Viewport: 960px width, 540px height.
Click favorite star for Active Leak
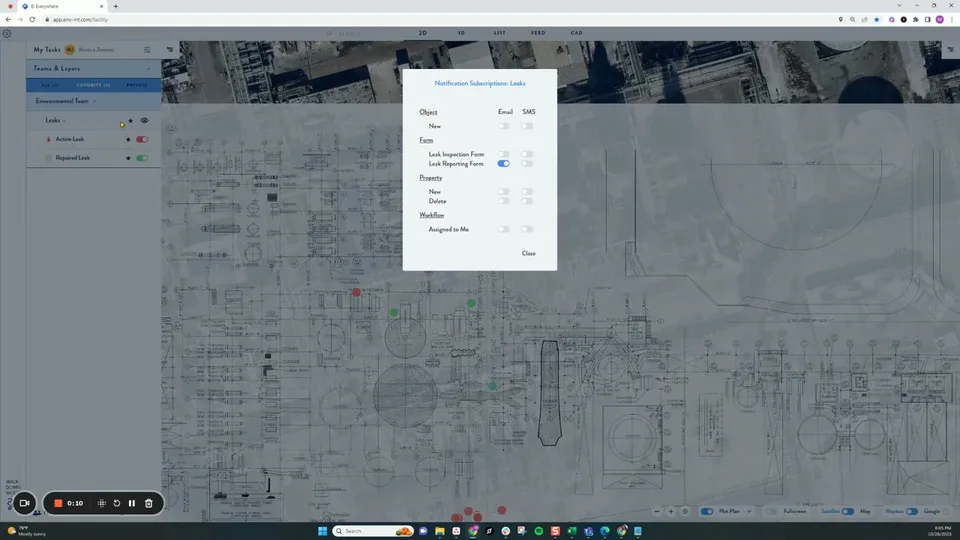point(129,140)
